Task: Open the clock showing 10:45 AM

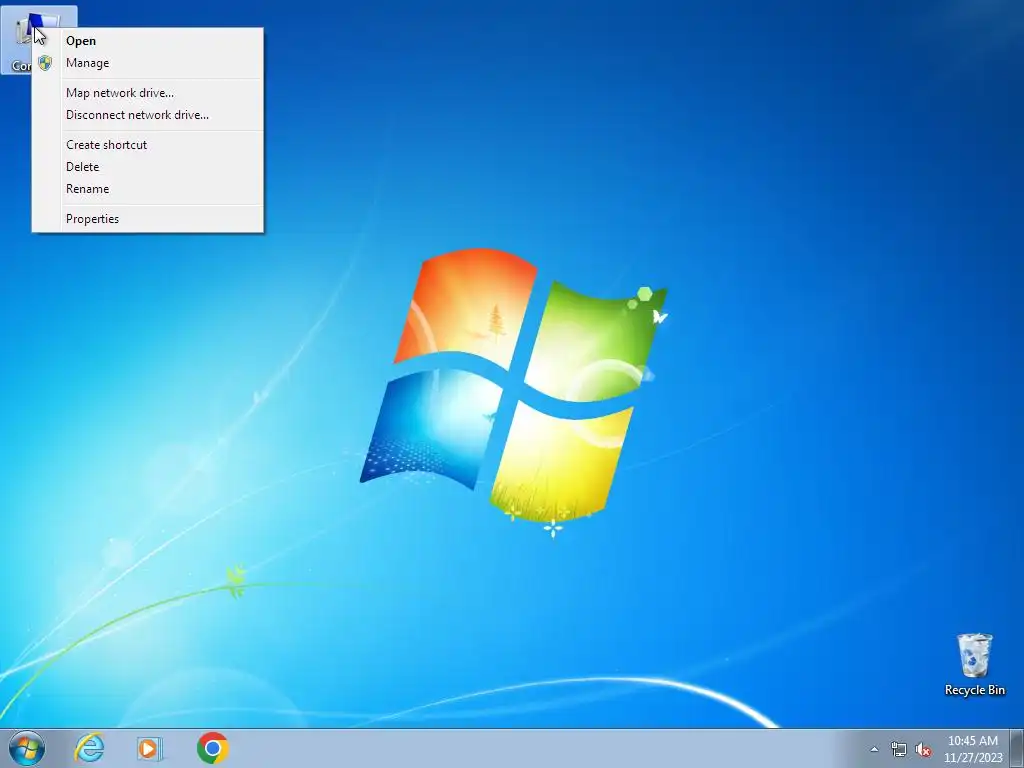Action: (973, 749)
